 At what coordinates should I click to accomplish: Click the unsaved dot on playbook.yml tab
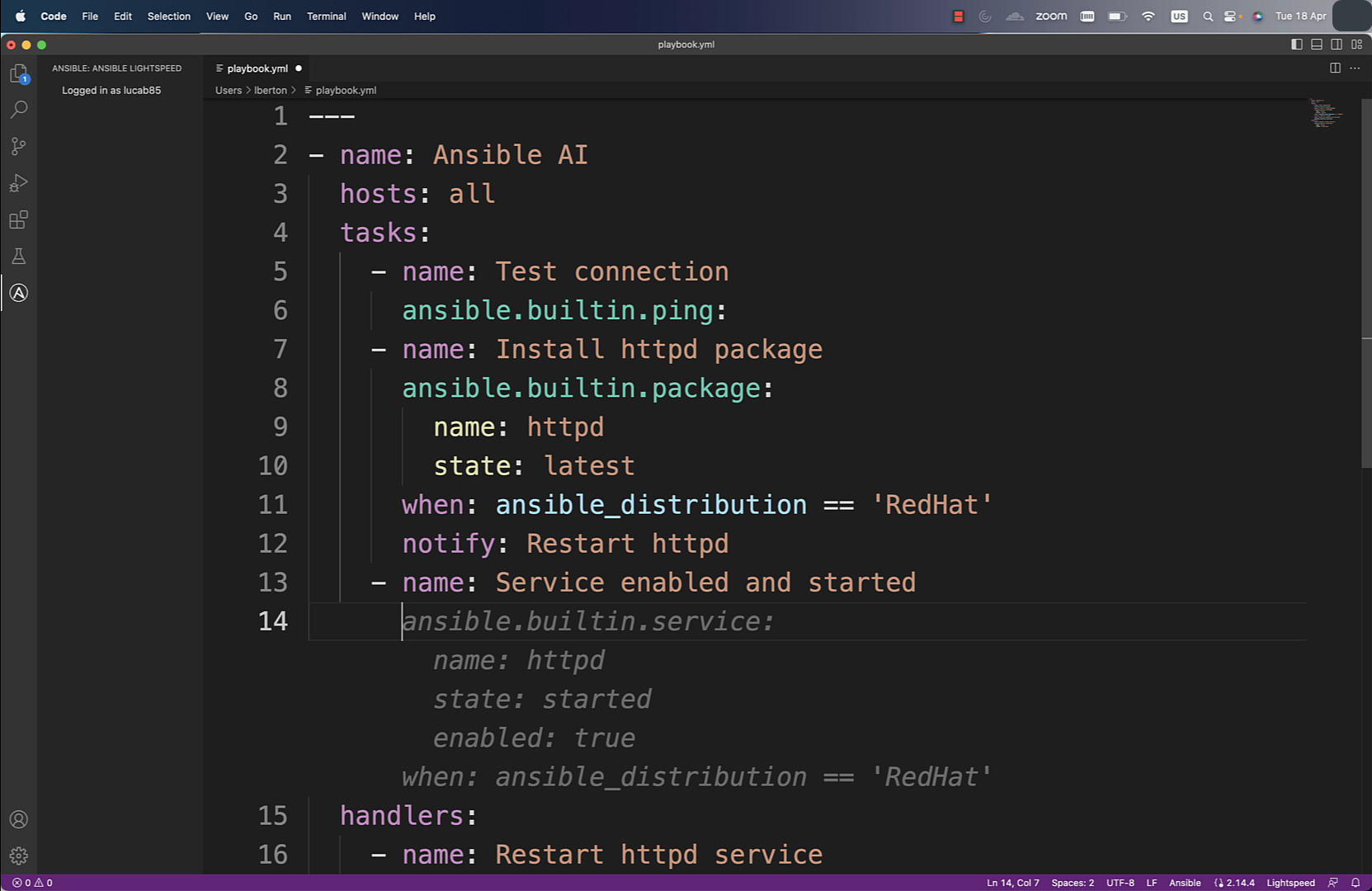tap(299, 68)
